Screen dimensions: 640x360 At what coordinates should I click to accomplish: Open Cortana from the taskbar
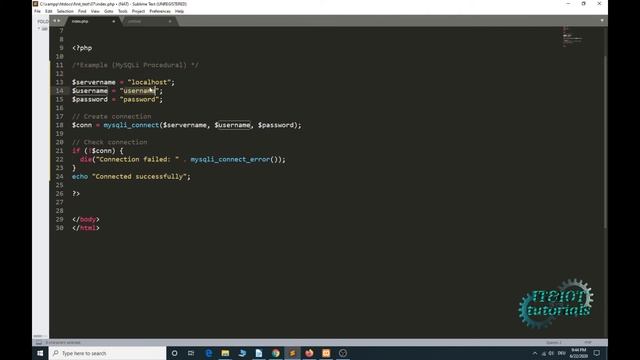[174, 353]
